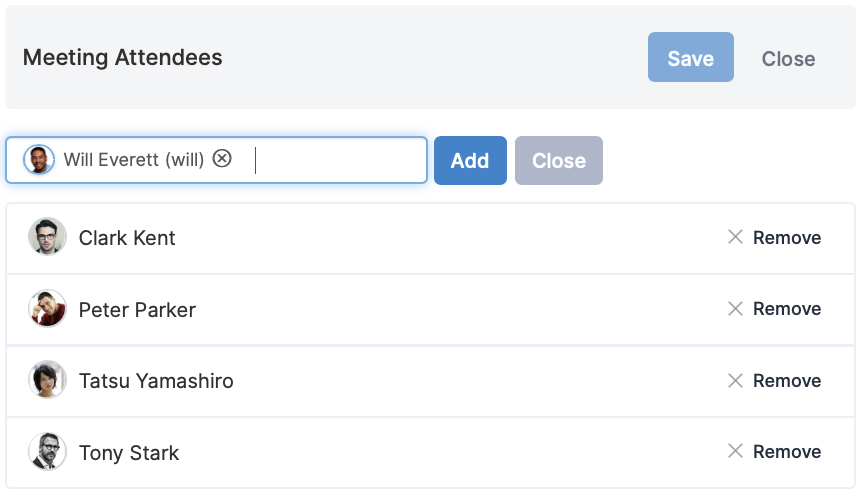Click the X icon in Tatsu Yamashiro's row
This screenshot has width=862, height=498.
pos(735,380)
